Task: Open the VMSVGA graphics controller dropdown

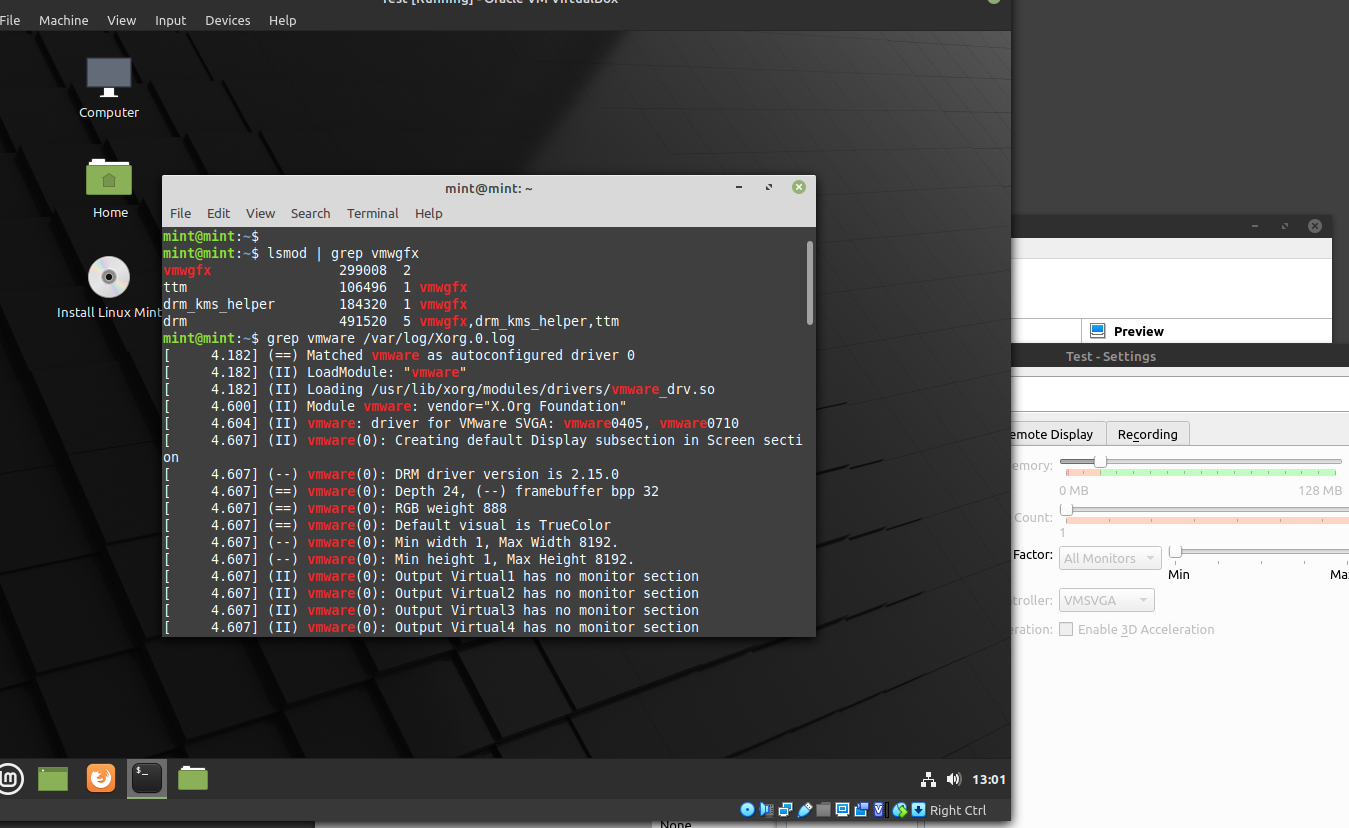Action: point(1106,600)
